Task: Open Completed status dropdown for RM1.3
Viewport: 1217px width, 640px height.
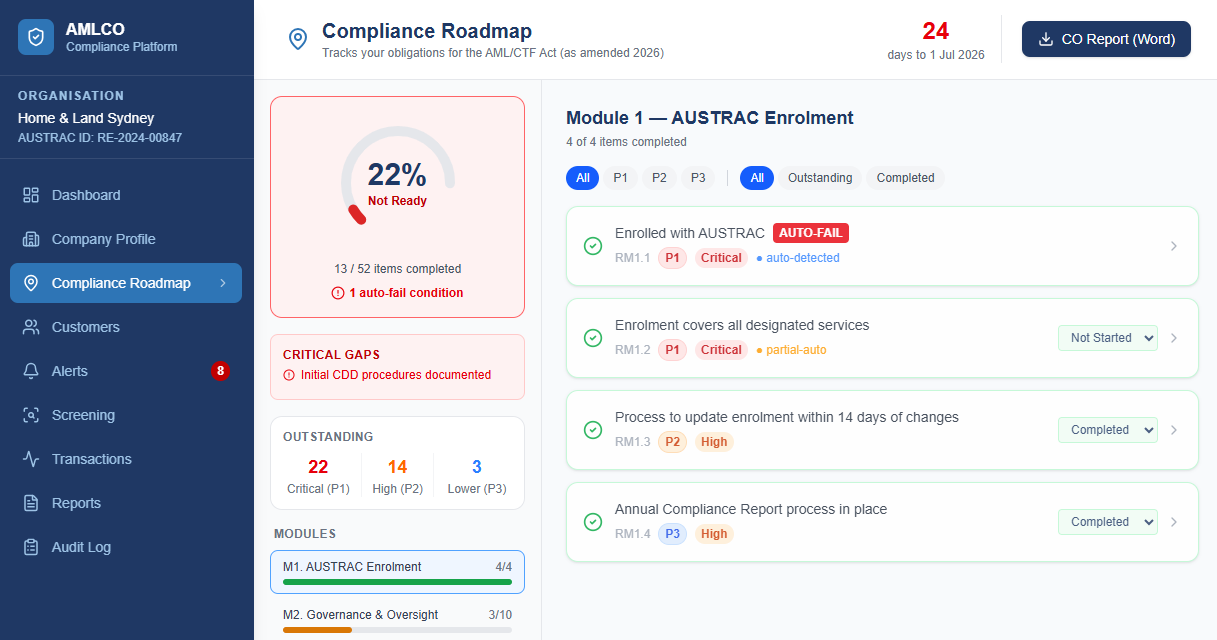Action: (1107, 430)
